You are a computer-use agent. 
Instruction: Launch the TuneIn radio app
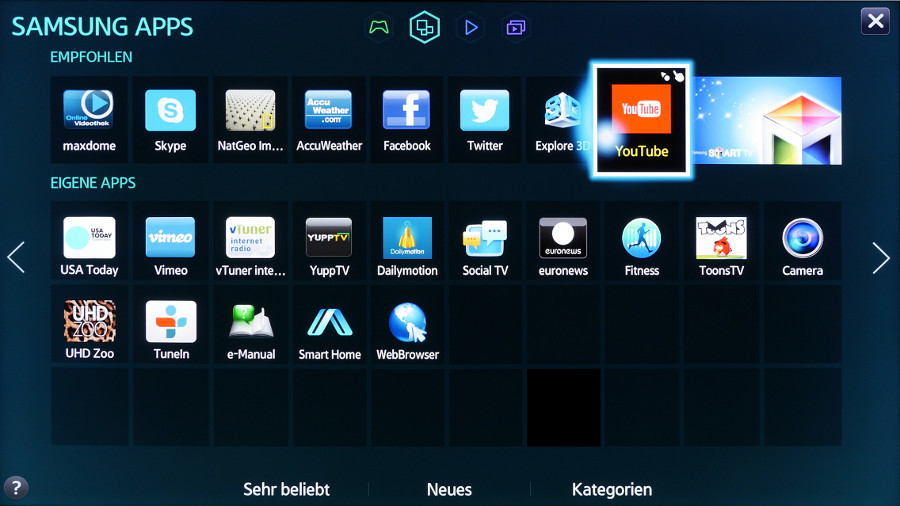[x=170, y=327]
